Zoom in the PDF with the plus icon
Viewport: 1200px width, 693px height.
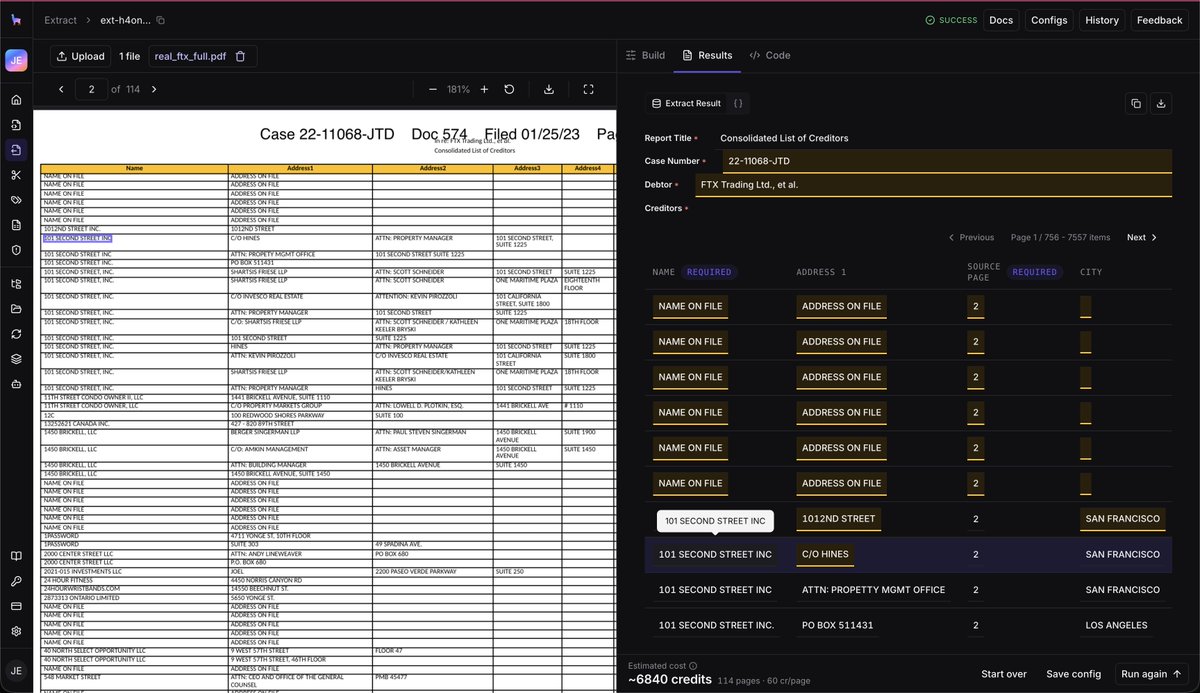click(484, 89)
